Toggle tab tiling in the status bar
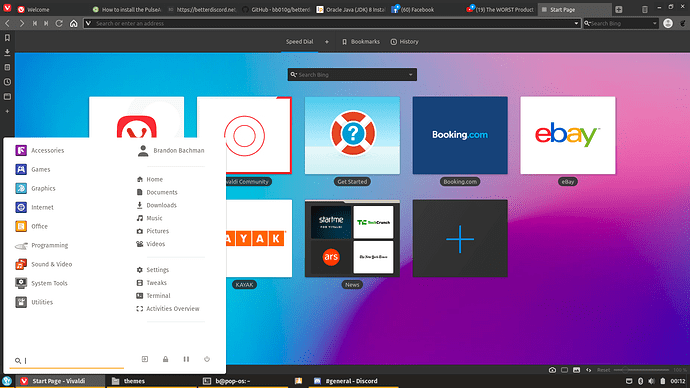 pos(565,370)
